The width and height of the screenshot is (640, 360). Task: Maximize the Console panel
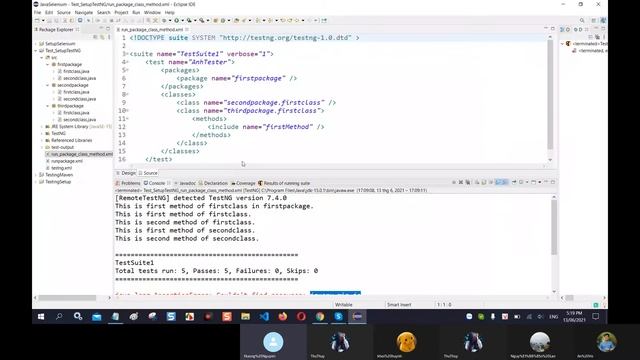click(553, 182)
